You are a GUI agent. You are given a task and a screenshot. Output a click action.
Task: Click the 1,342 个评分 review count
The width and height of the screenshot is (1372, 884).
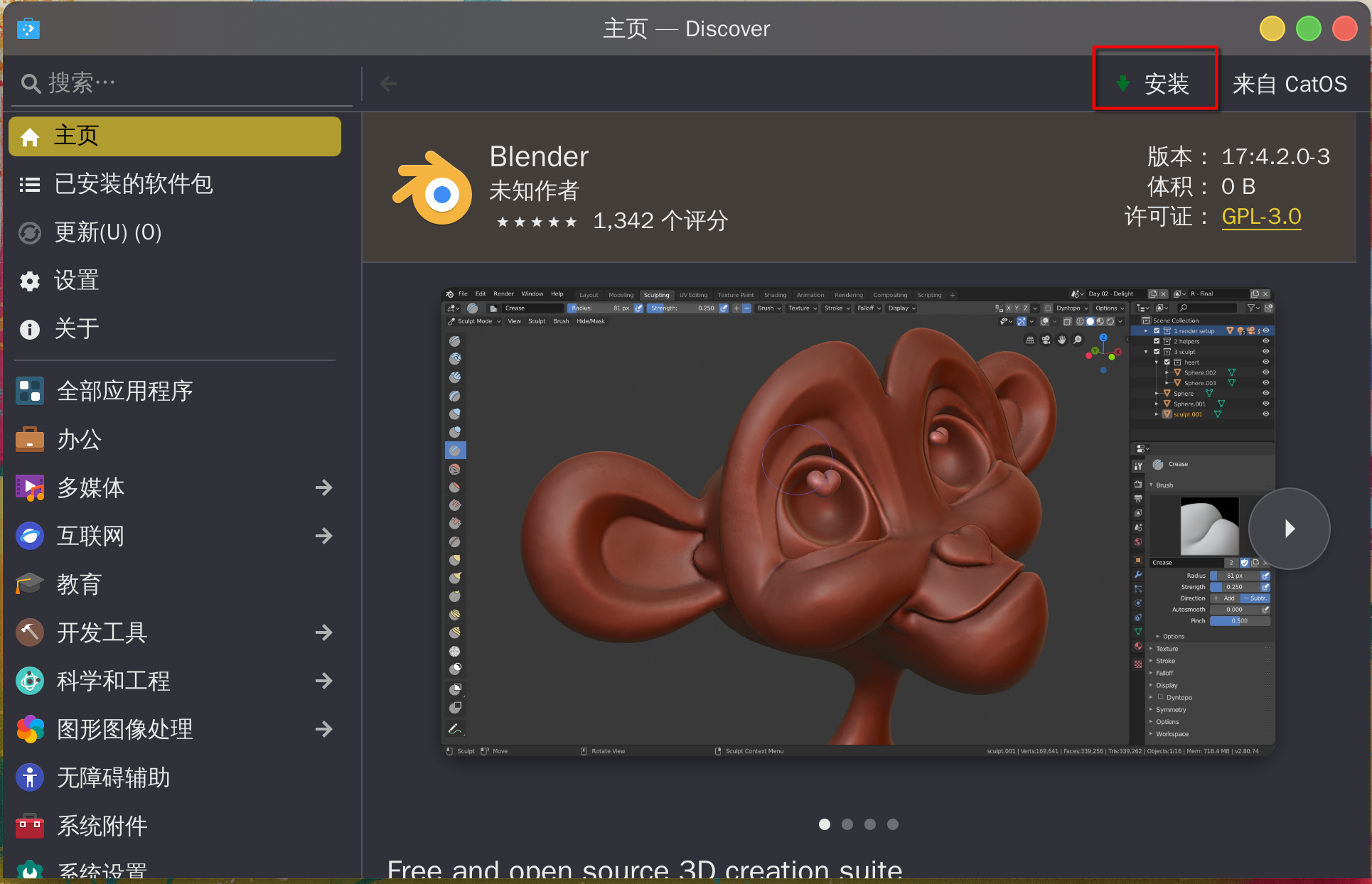(x=660, y=221)
